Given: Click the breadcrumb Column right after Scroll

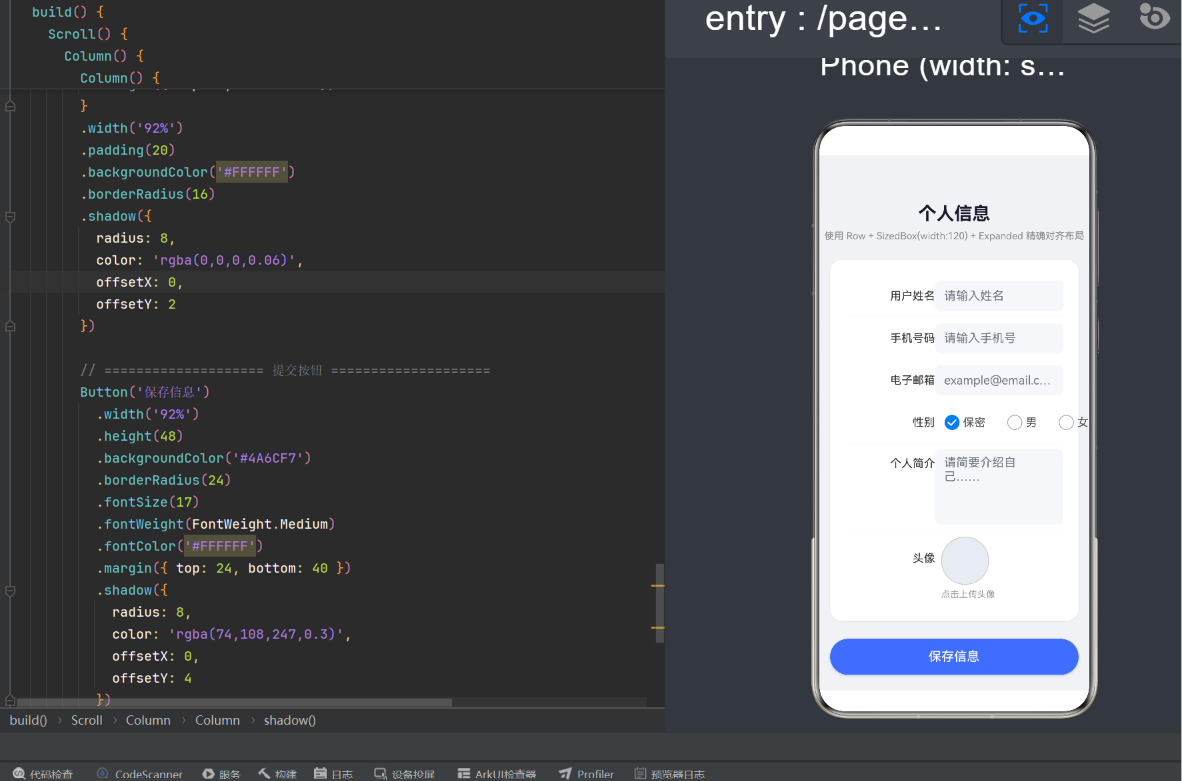Looking at the screenshot, I should tap(148, 720).
